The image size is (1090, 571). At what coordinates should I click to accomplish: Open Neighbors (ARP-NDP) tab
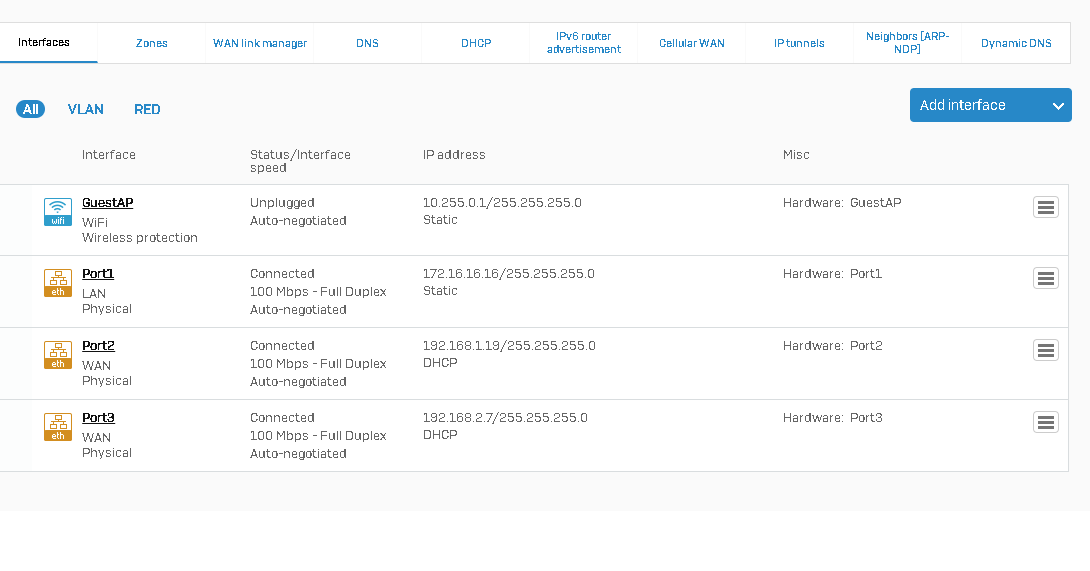point(907,43)
